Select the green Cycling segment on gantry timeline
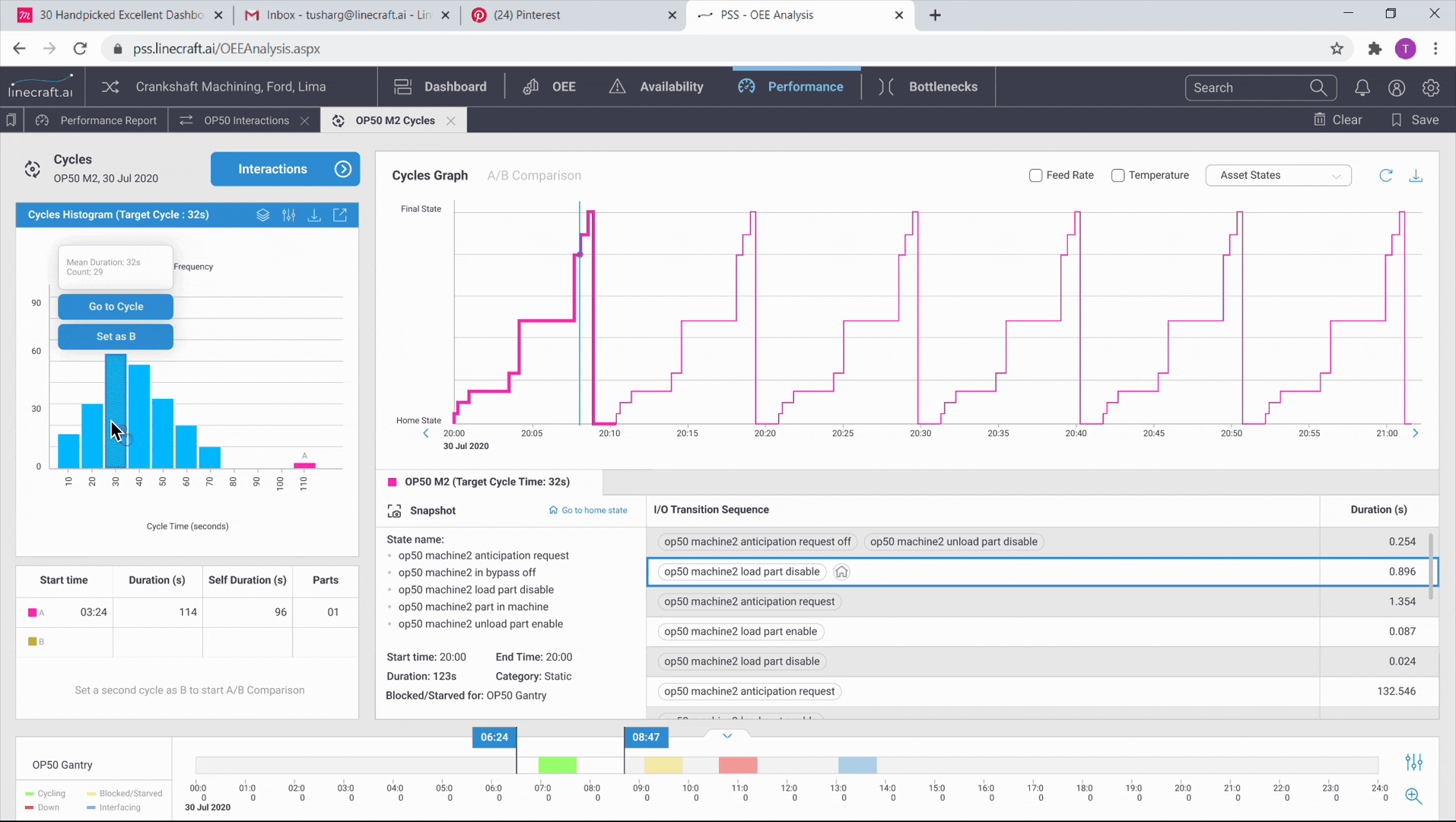1456x822 pixels. [x=558, y=765]
